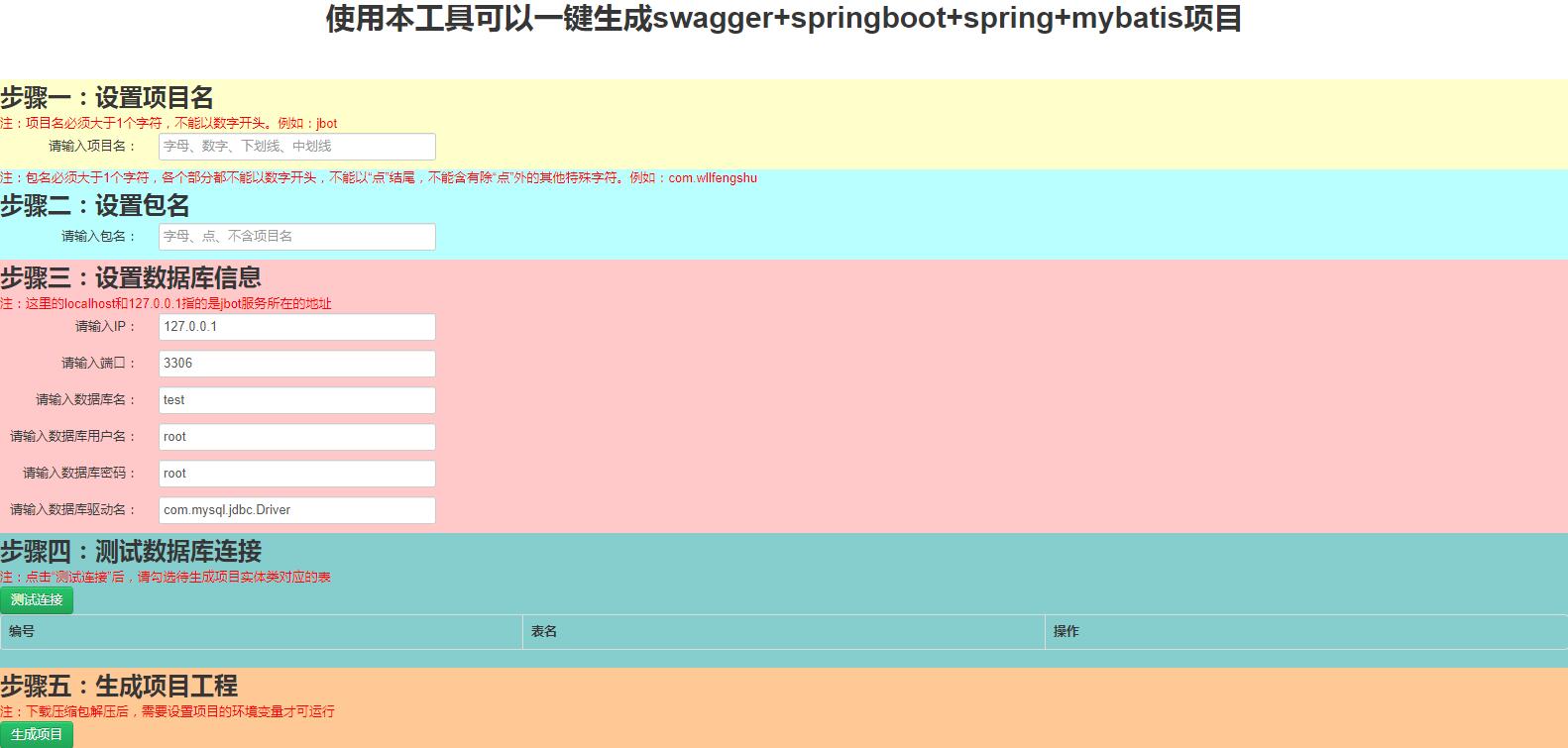Click the 请输入项目名 label
The height and width of the screenshot is (748, 1568).
tap(93, 147)
